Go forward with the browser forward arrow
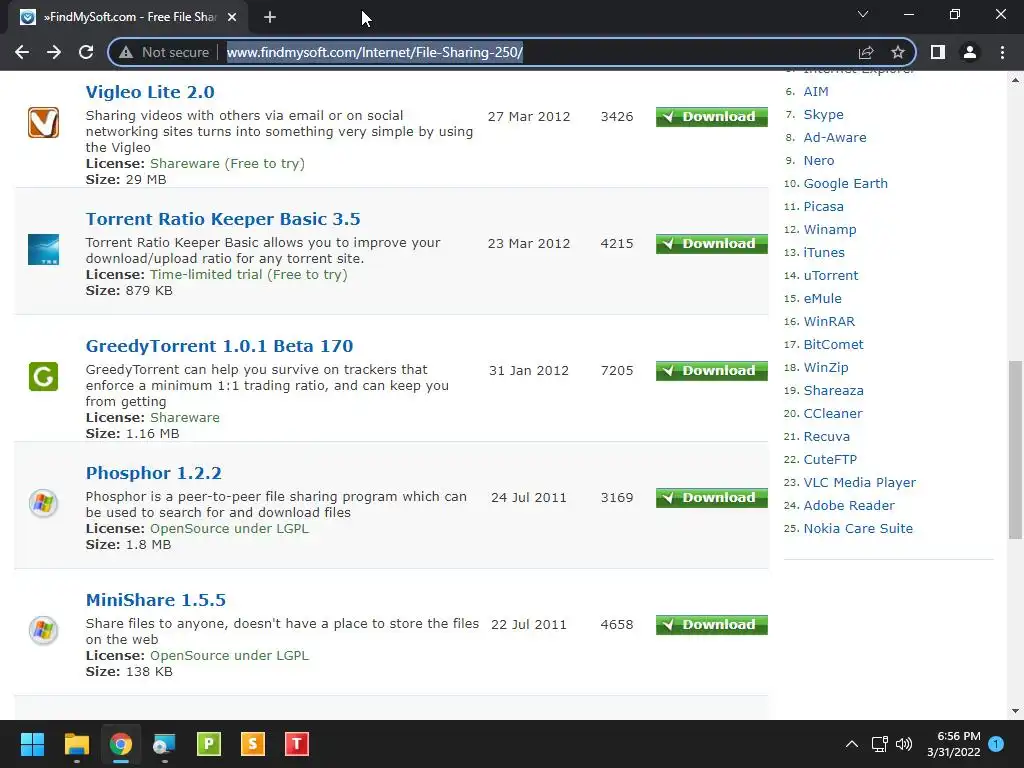 point(54,52)
